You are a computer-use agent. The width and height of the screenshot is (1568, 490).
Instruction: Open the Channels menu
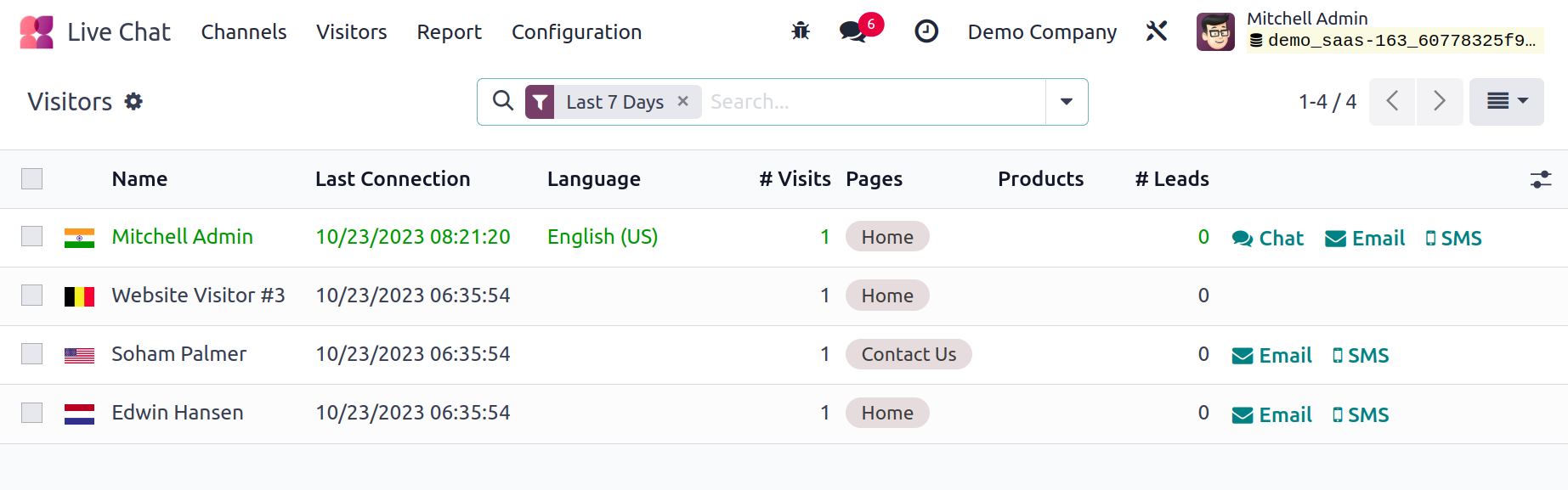[x=244, y=32]
